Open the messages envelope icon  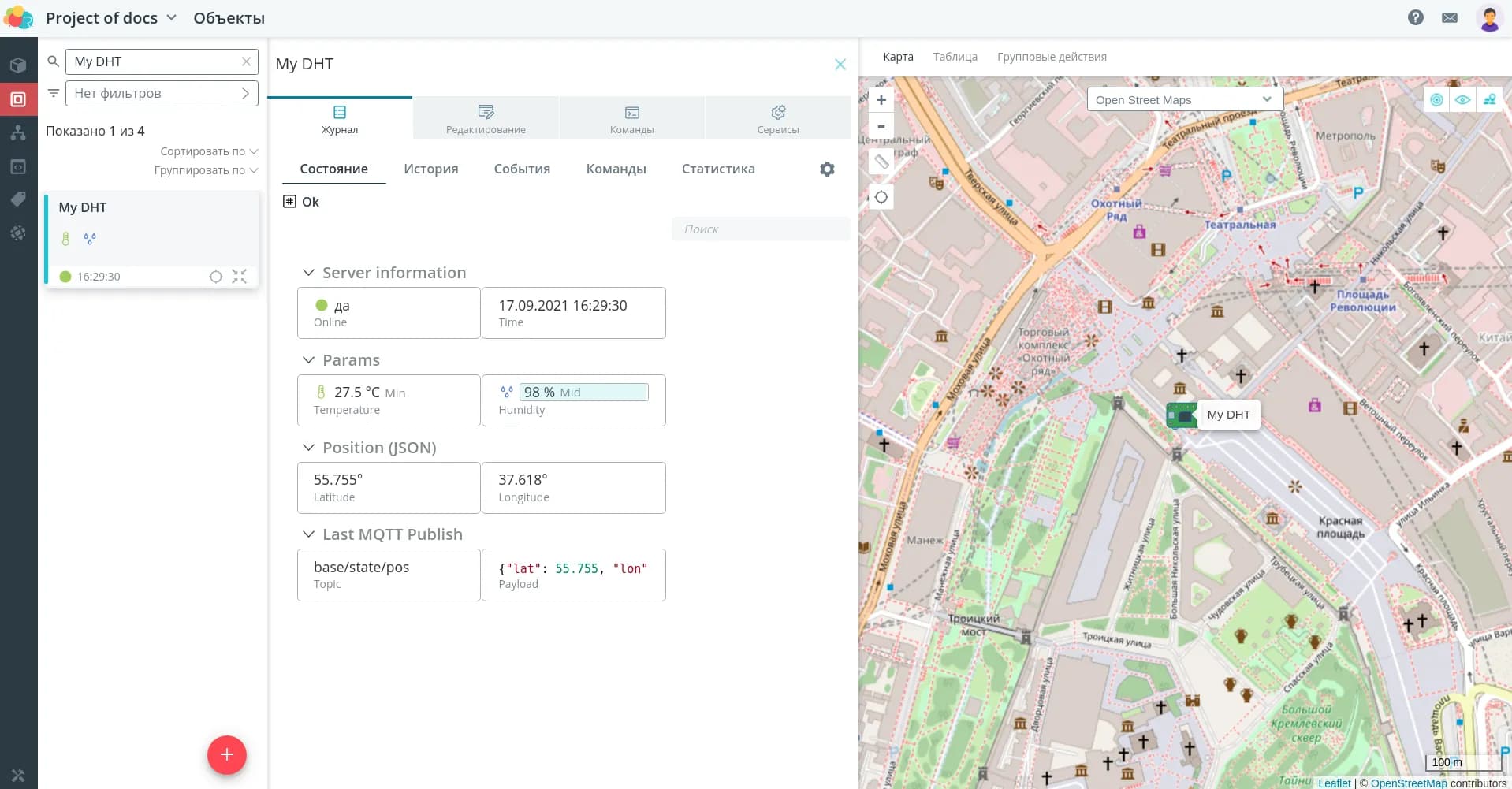1450,17
